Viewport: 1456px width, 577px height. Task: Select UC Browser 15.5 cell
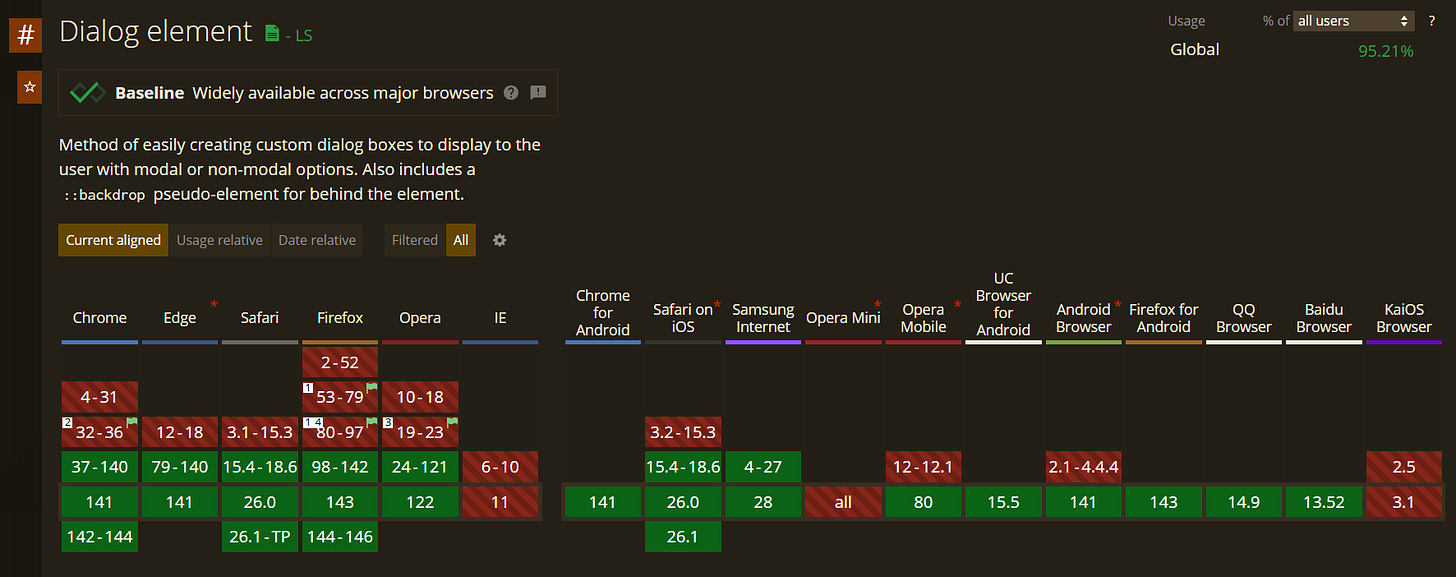1003,502
